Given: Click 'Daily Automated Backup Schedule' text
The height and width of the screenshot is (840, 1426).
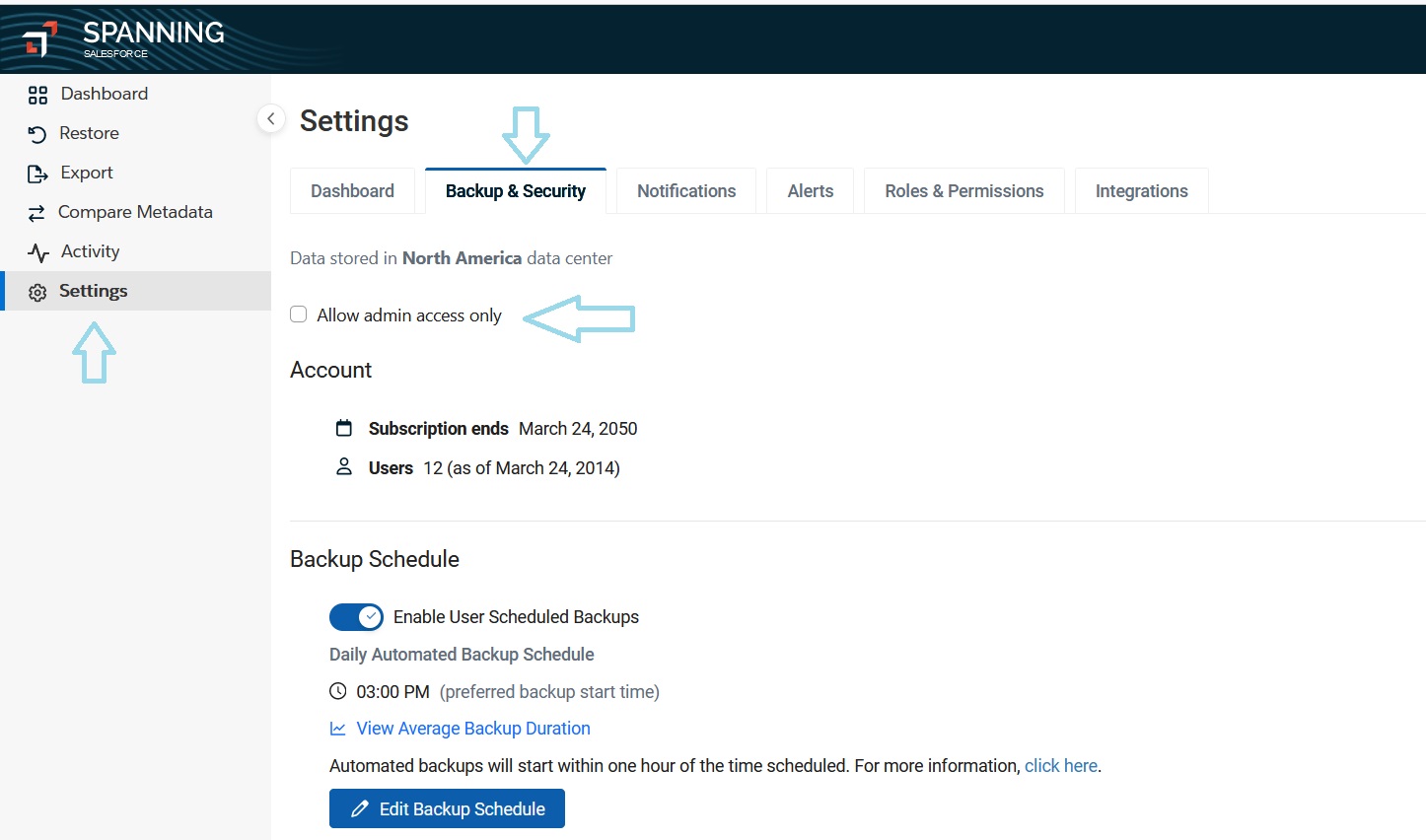Looking at the screenshot, I should (x=462, y=655).
